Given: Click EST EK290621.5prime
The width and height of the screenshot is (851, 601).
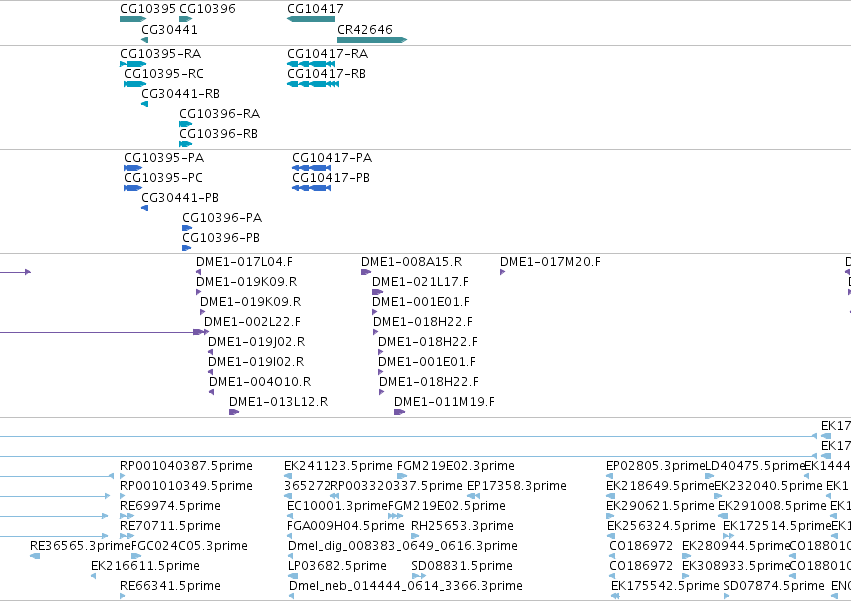Looking at the screenshot, I should click(610, 516).
